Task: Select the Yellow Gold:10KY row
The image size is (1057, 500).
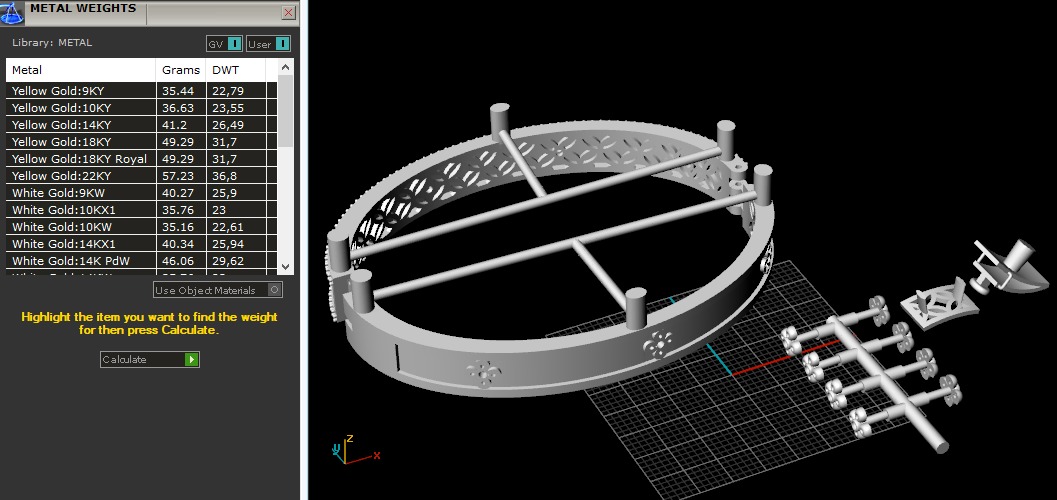Action: tap(142, 108)
